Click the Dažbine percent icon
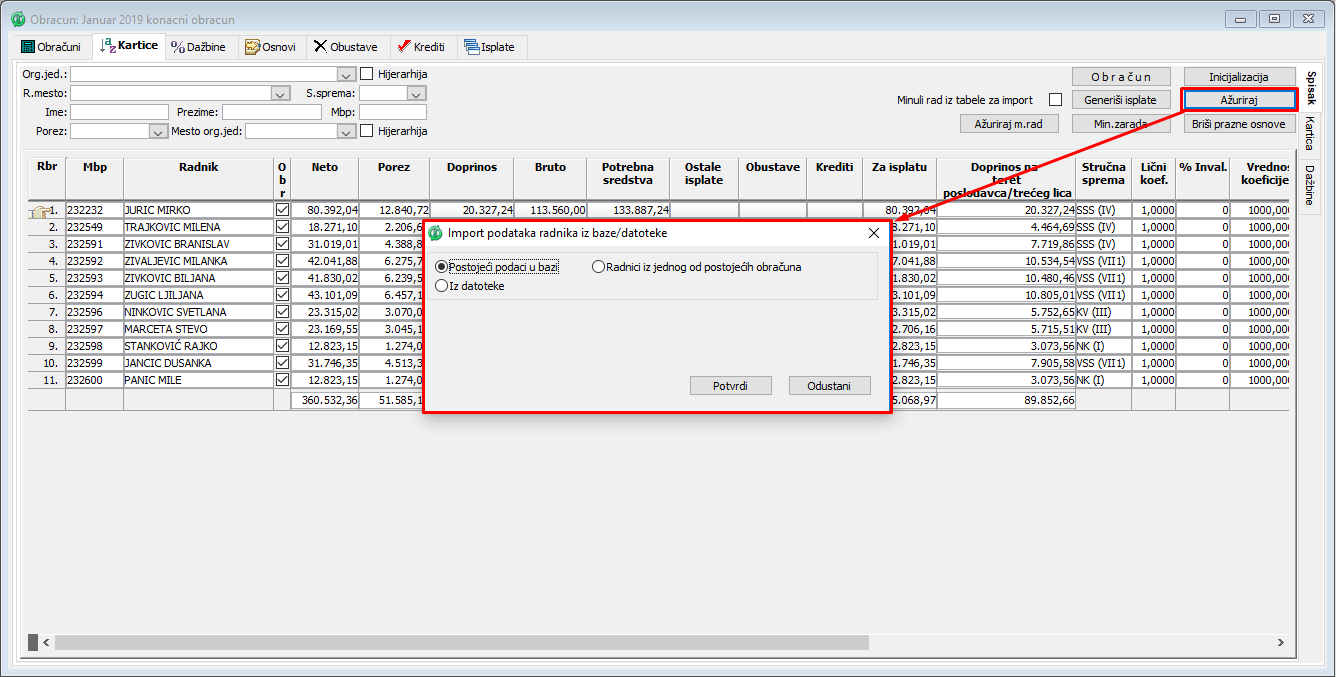Image resolution: width=1336 pixels, height=677 pixels. tap(178, 47)
